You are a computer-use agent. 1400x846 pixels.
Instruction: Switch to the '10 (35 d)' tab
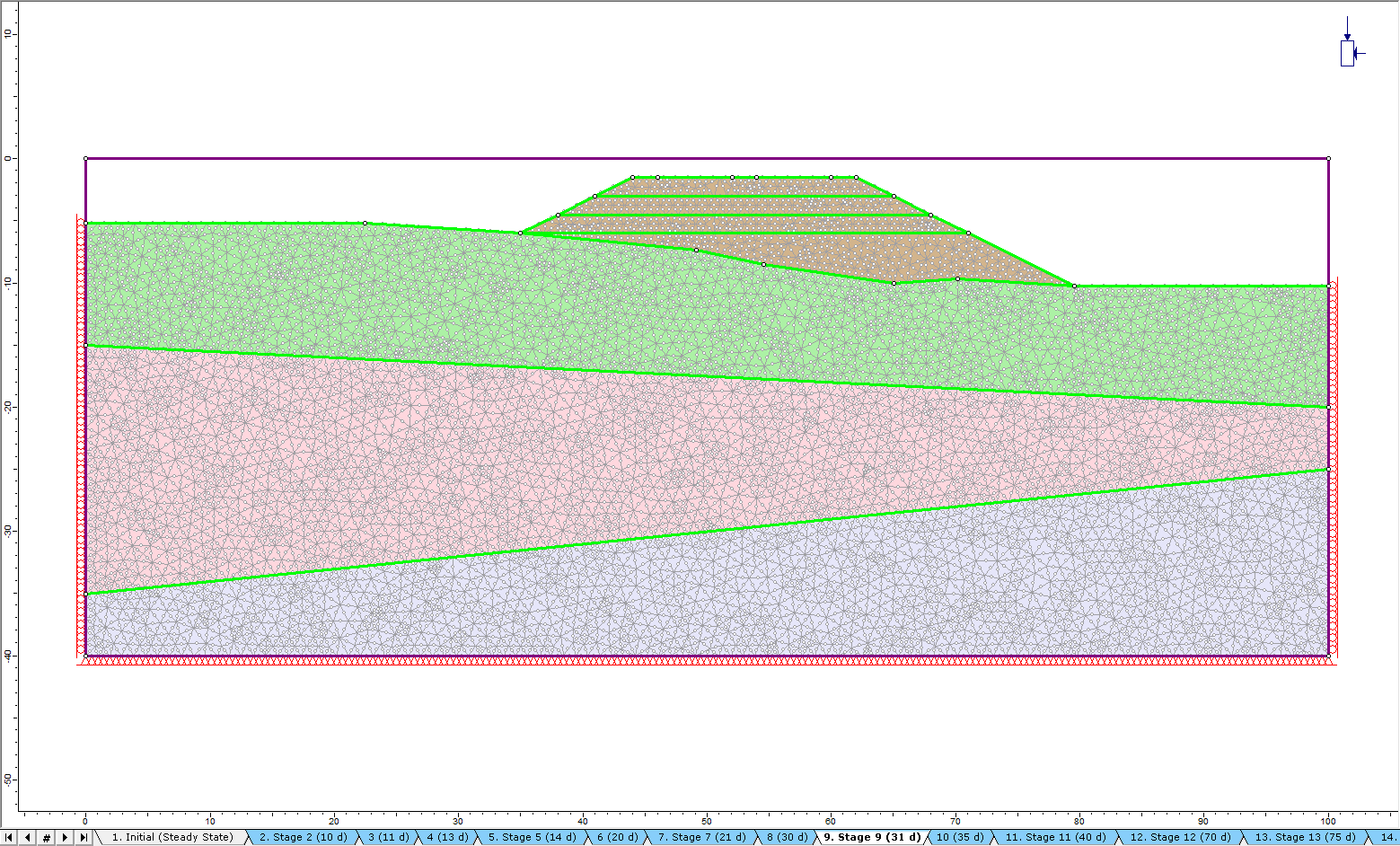pyautogui.click(x=959, y=837)
